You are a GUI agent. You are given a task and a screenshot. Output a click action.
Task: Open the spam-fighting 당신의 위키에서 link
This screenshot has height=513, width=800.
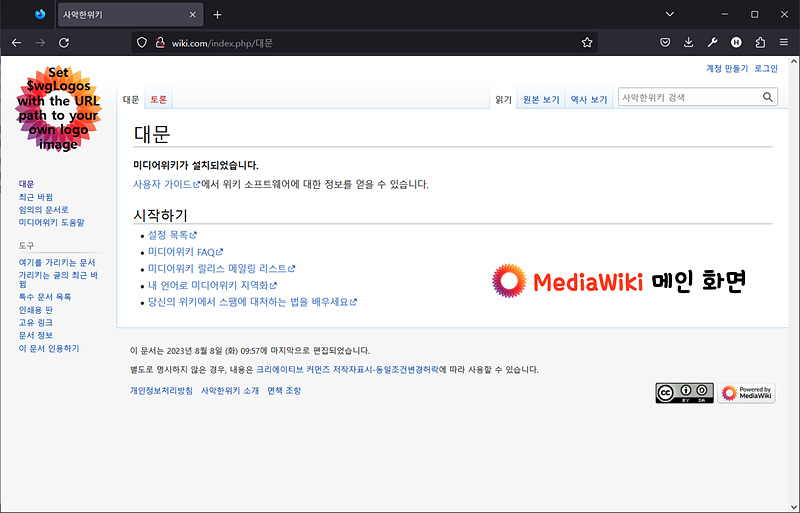(252, 302)
